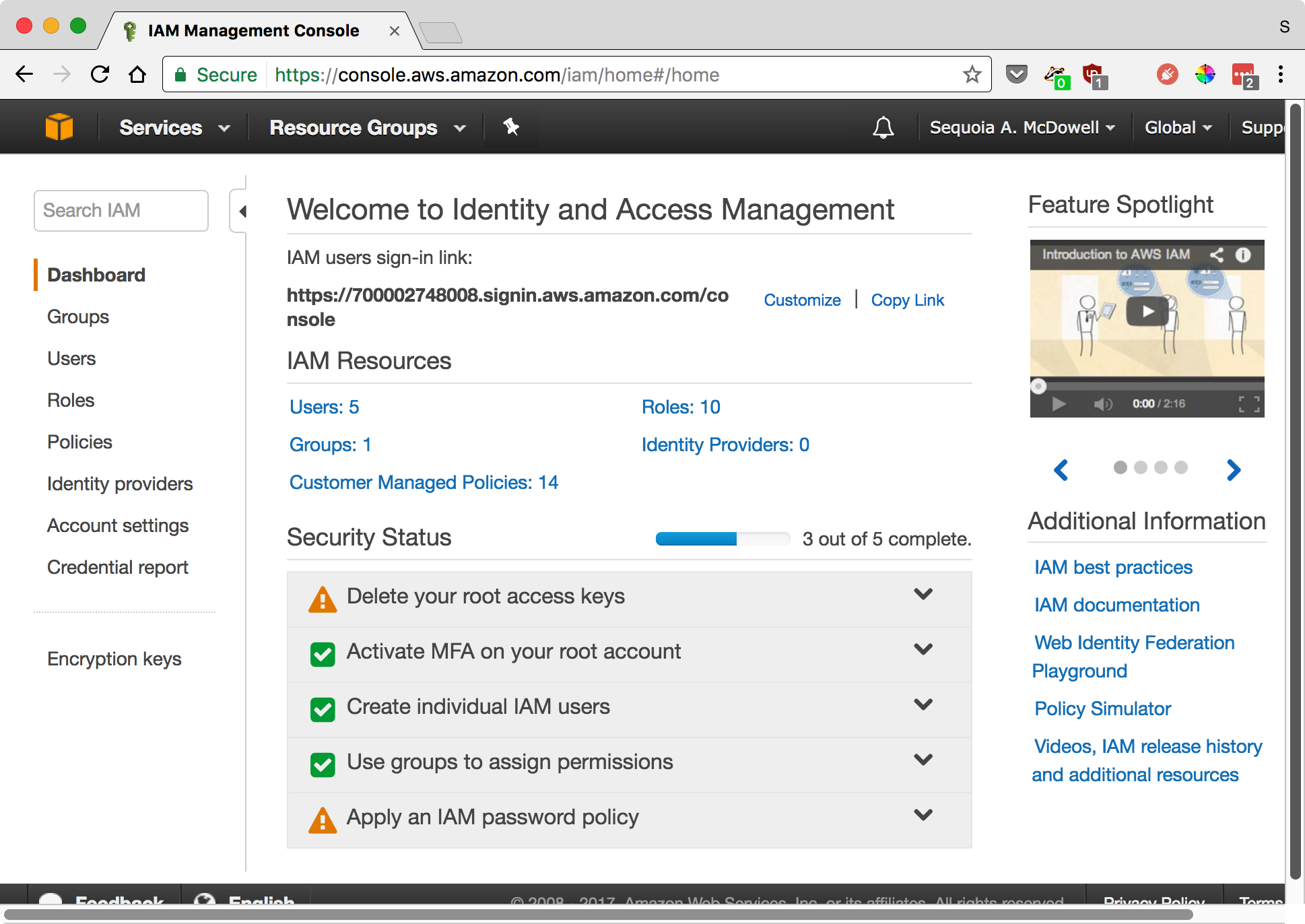Image resolution: width=1305 pixels, height=924 pixels.
Task: Click the browser forward arrow
Action: [x=62, y=74]
